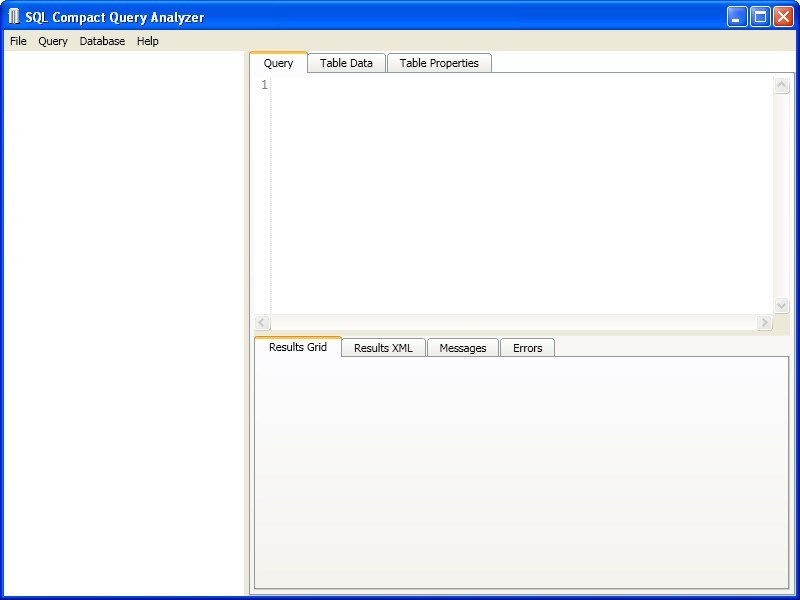Click the query editor scroll down arrow
The width and height of the screenshot is (800, 600).
pos(782,305)
